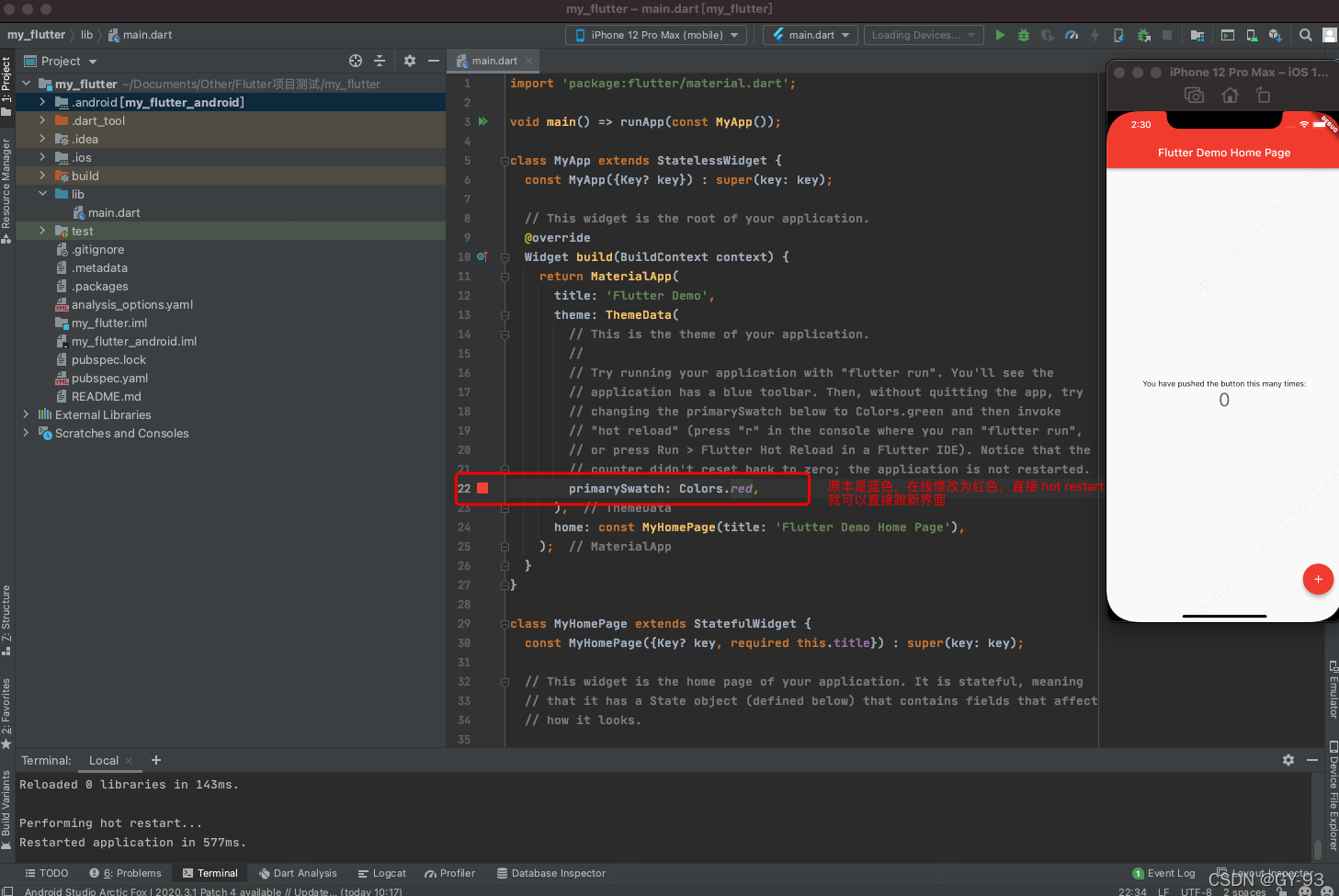Open the Build Variants side tab
This screenshot has height=896, width=1339.
click(x=6, y=809)
